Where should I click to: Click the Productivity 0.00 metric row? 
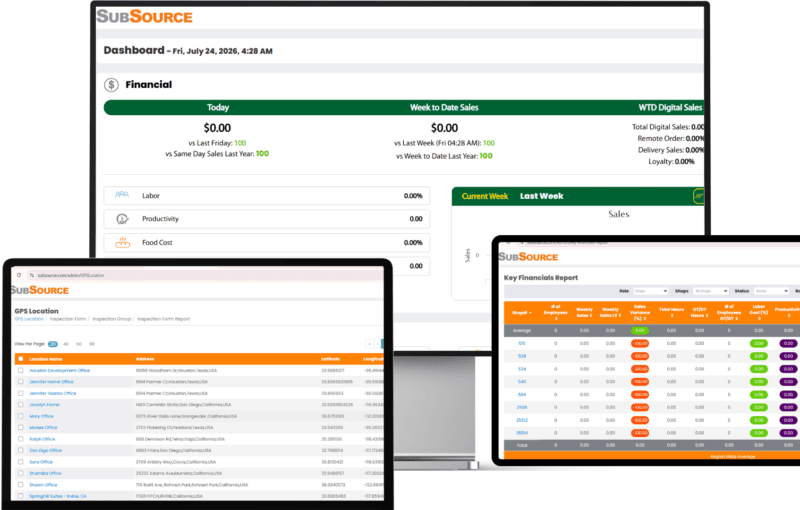click(267, 219)
